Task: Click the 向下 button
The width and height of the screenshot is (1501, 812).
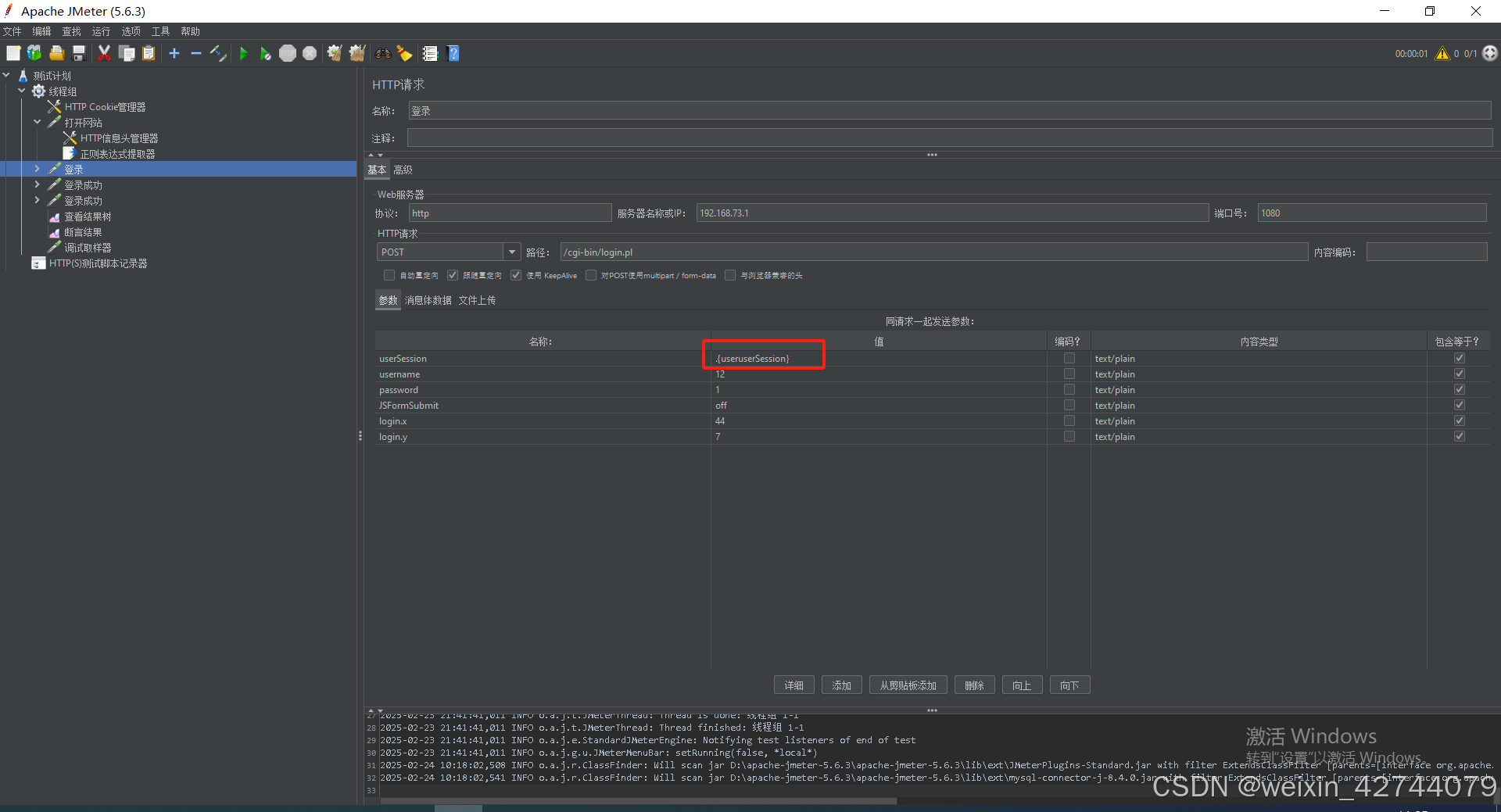Action: (1069, 685)
